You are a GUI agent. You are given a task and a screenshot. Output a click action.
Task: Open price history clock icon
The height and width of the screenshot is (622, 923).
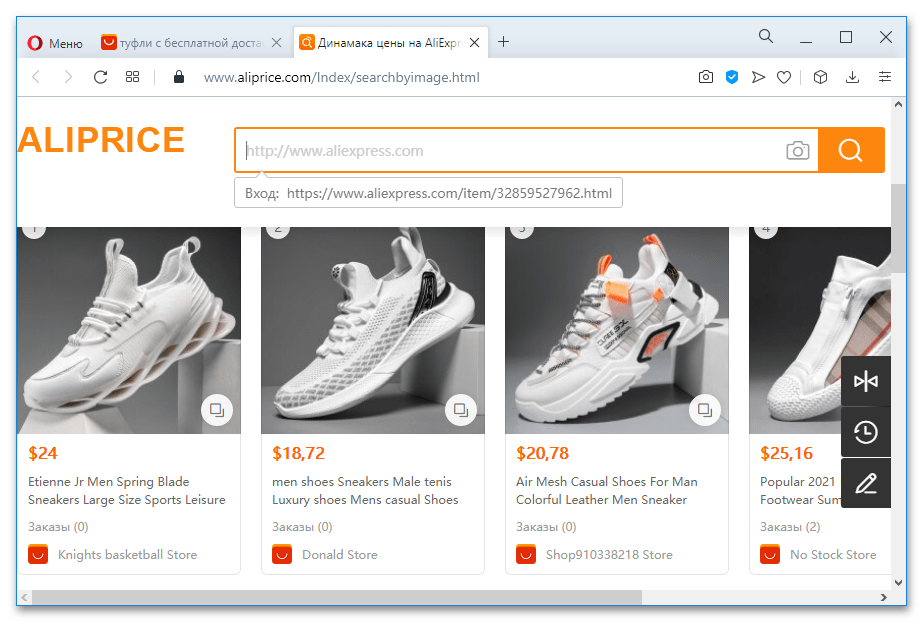pyautogui.click(x=865, y=433)
